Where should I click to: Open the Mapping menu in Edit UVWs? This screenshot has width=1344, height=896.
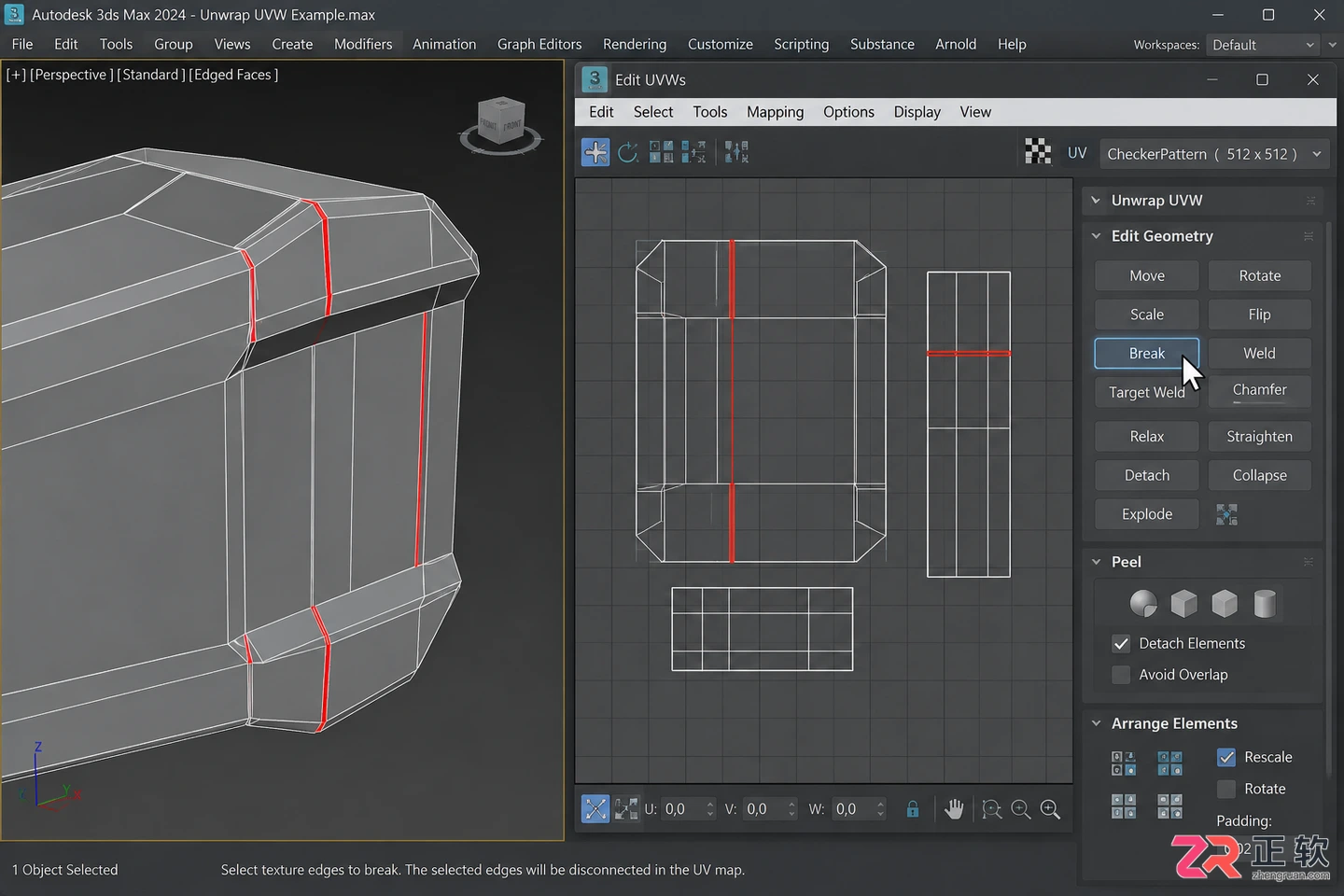pyautogui.click(x=775, y=112)
